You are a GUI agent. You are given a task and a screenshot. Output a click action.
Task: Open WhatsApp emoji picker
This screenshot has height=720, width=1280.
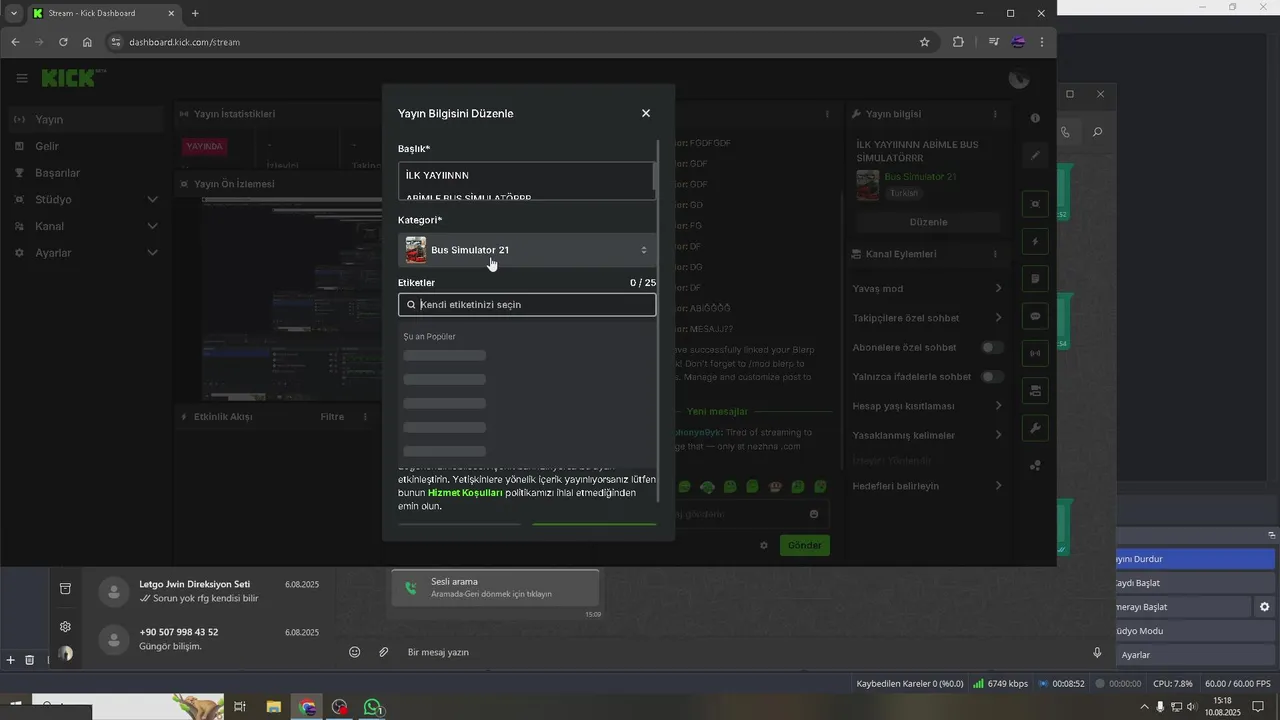tap(354, 652)
